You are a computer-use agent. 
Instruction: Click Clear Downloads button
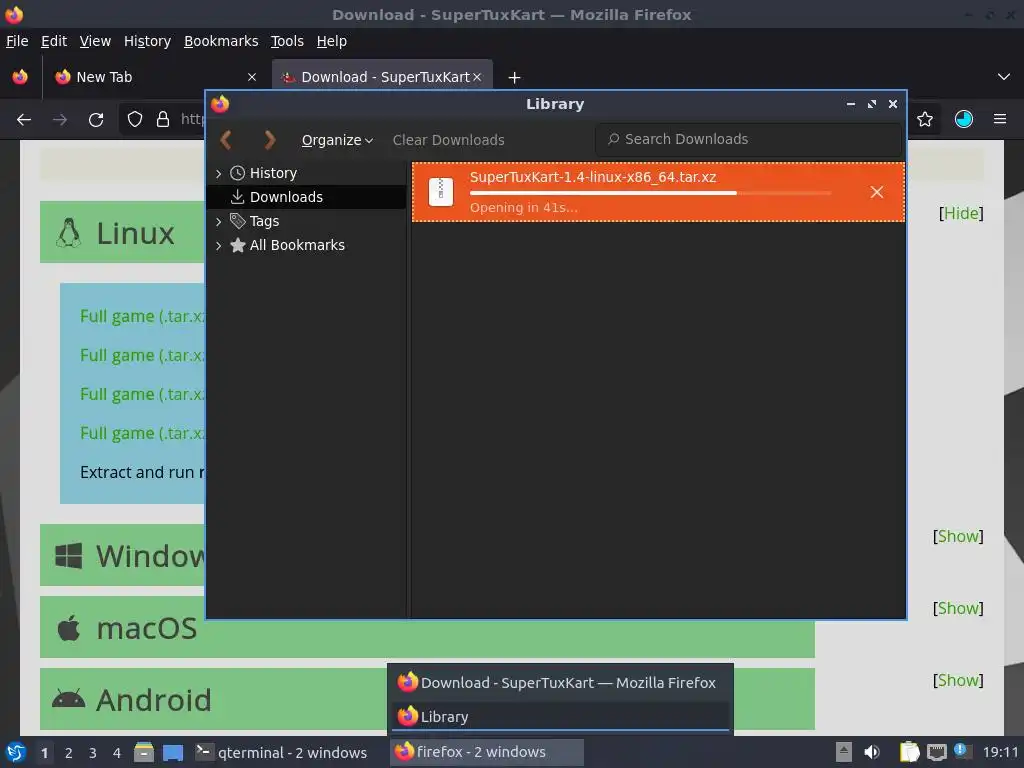449,140
